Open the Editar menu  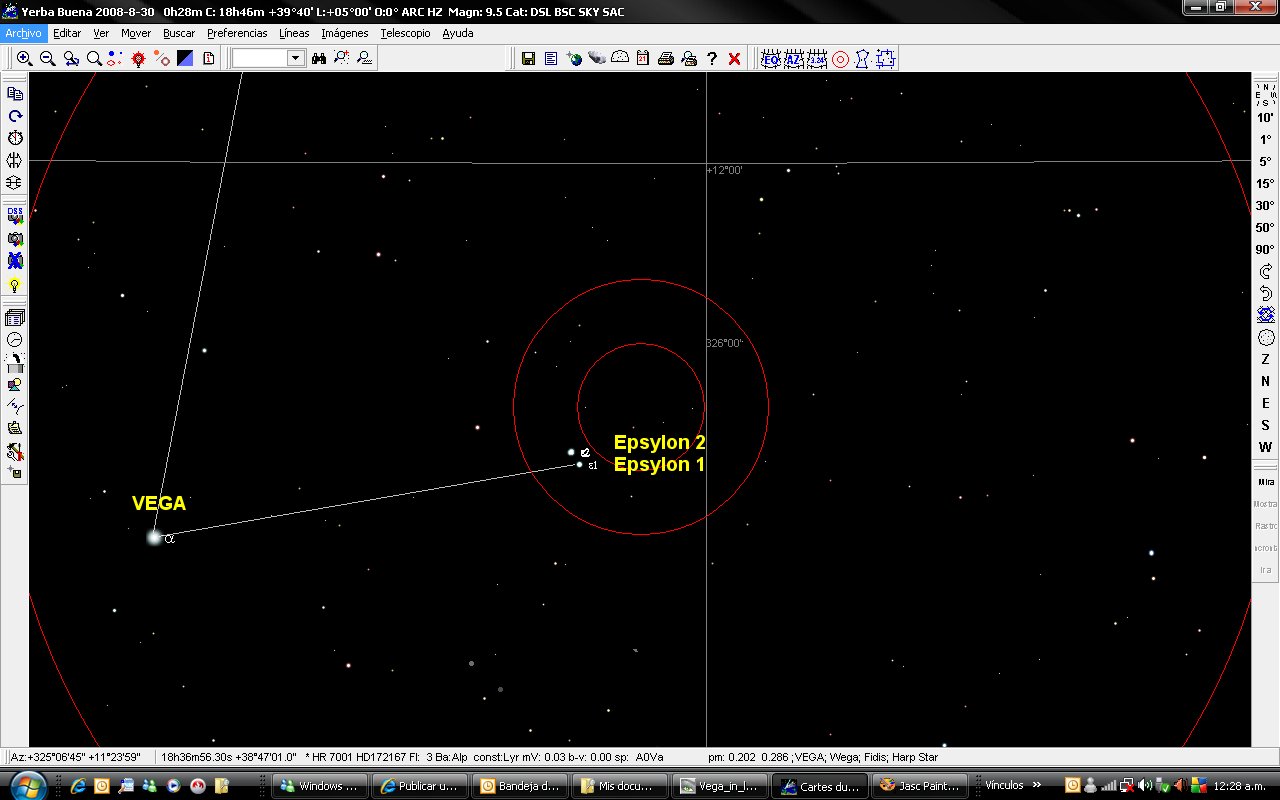click(x=67, y=33)
